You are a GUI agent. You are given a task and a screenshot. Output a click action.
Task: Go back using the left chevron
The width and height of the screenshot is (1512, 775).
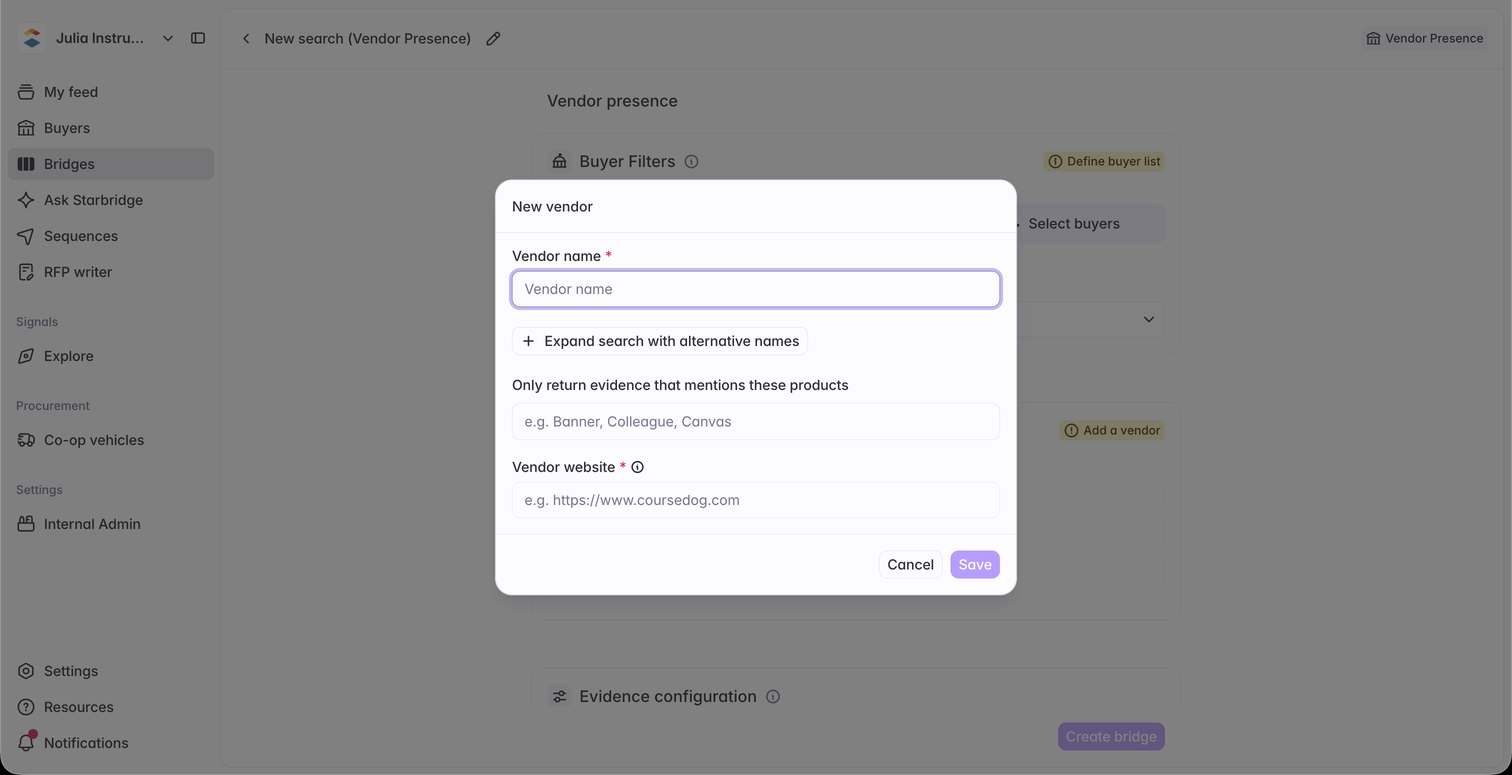[246, 38]
